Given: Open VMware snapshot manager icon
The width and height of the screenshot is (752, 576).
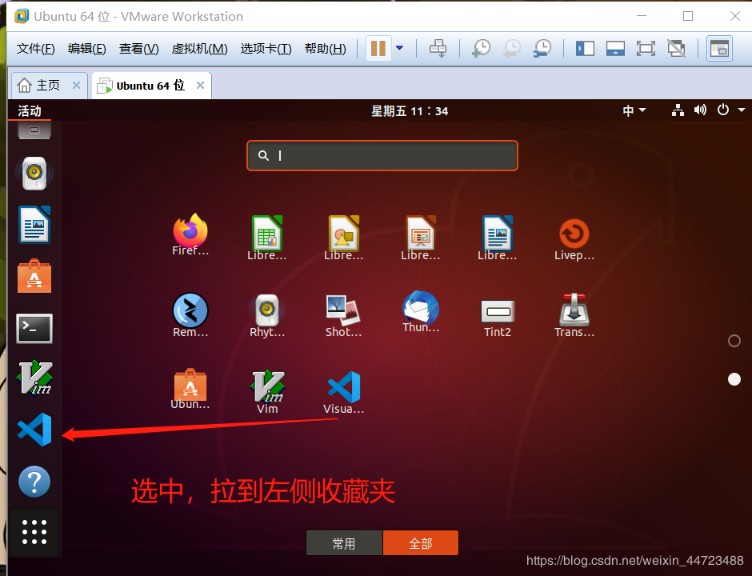Looking at the screenshot, I should 542,48.
